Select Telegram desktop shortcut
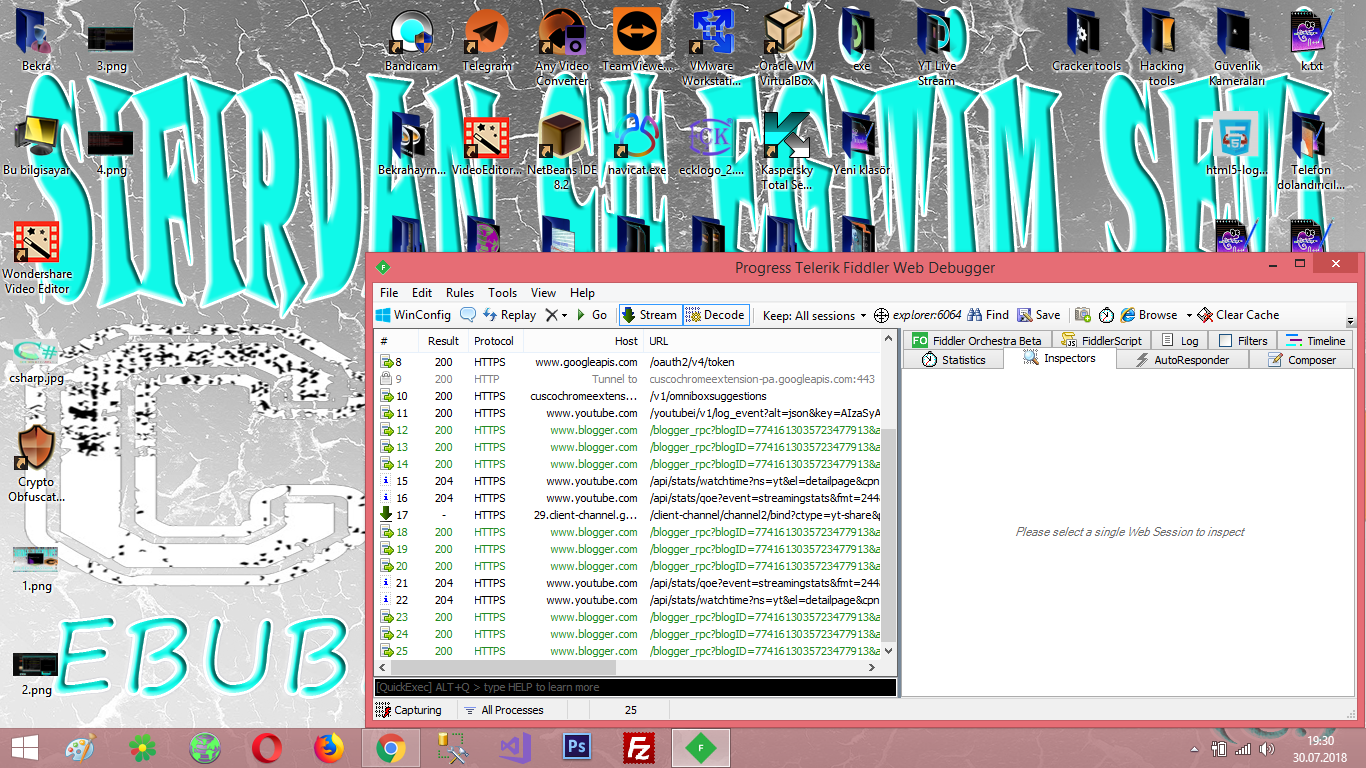The height and width of the screenshot is (768, 1366). click(x=487, y=41)
